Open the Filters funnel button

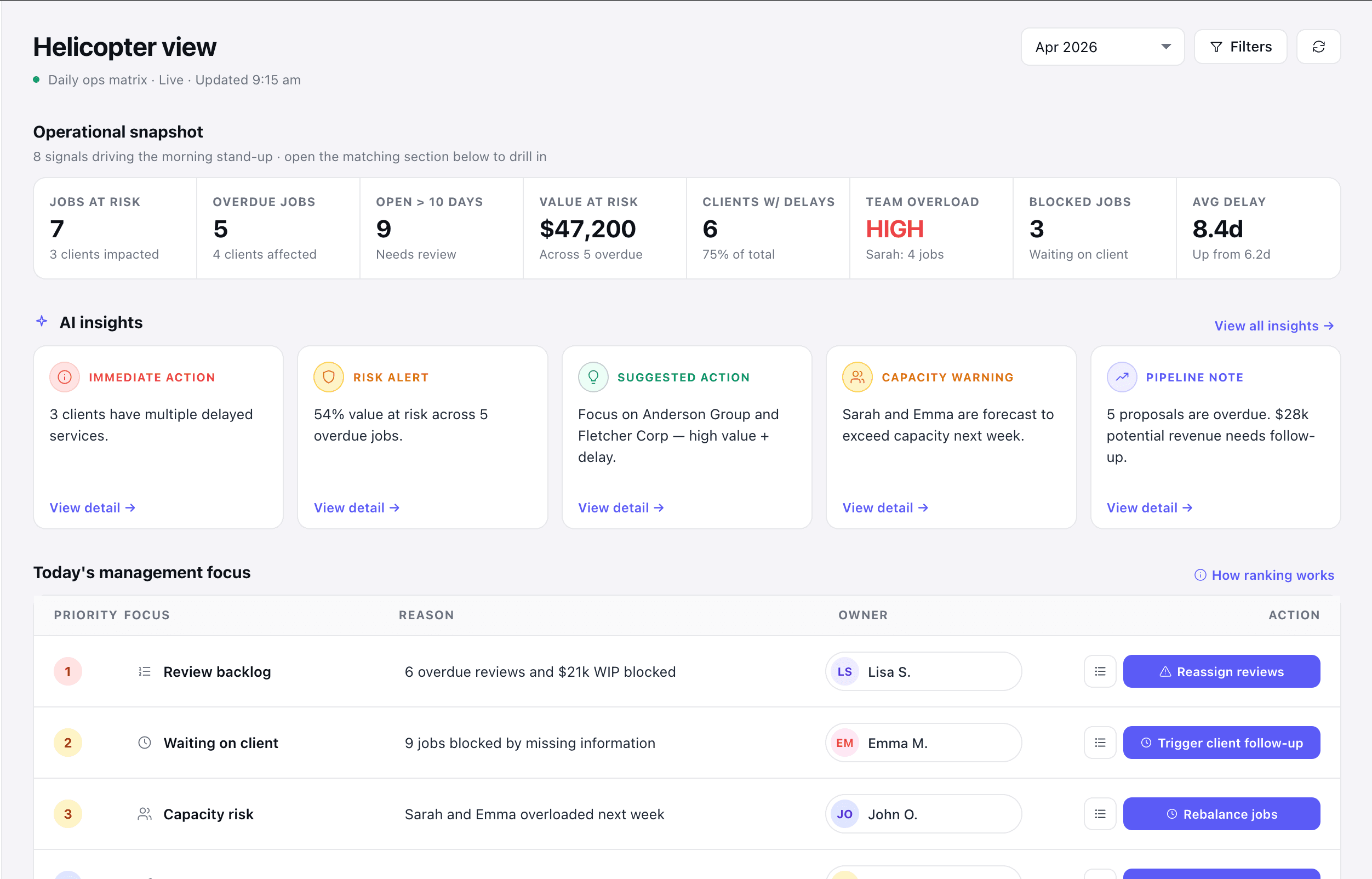tap(1240, 47)
